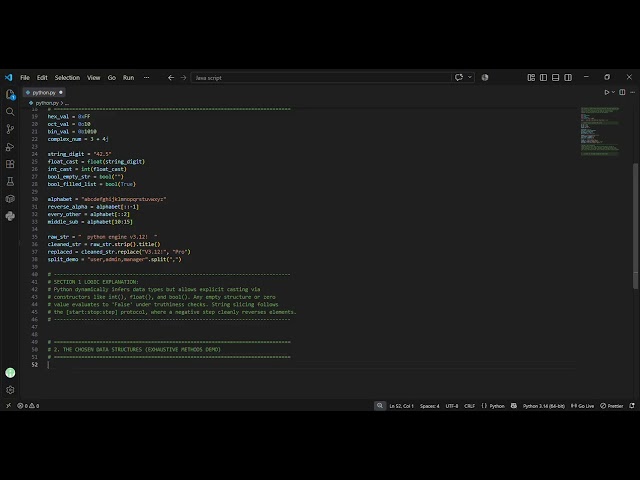Click the Ln 52, Col 1 indicator
The image size is (640, 480).
coord(401,406)
